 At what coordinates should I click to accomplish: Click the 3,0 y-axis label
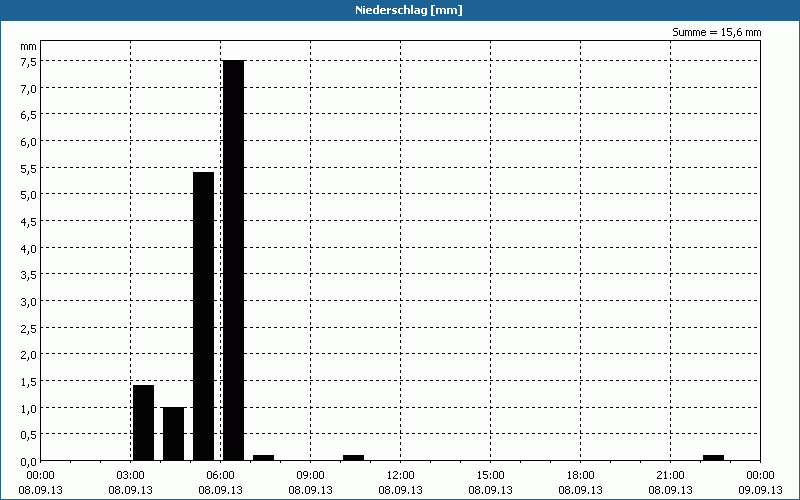click(x=28, y=302)
